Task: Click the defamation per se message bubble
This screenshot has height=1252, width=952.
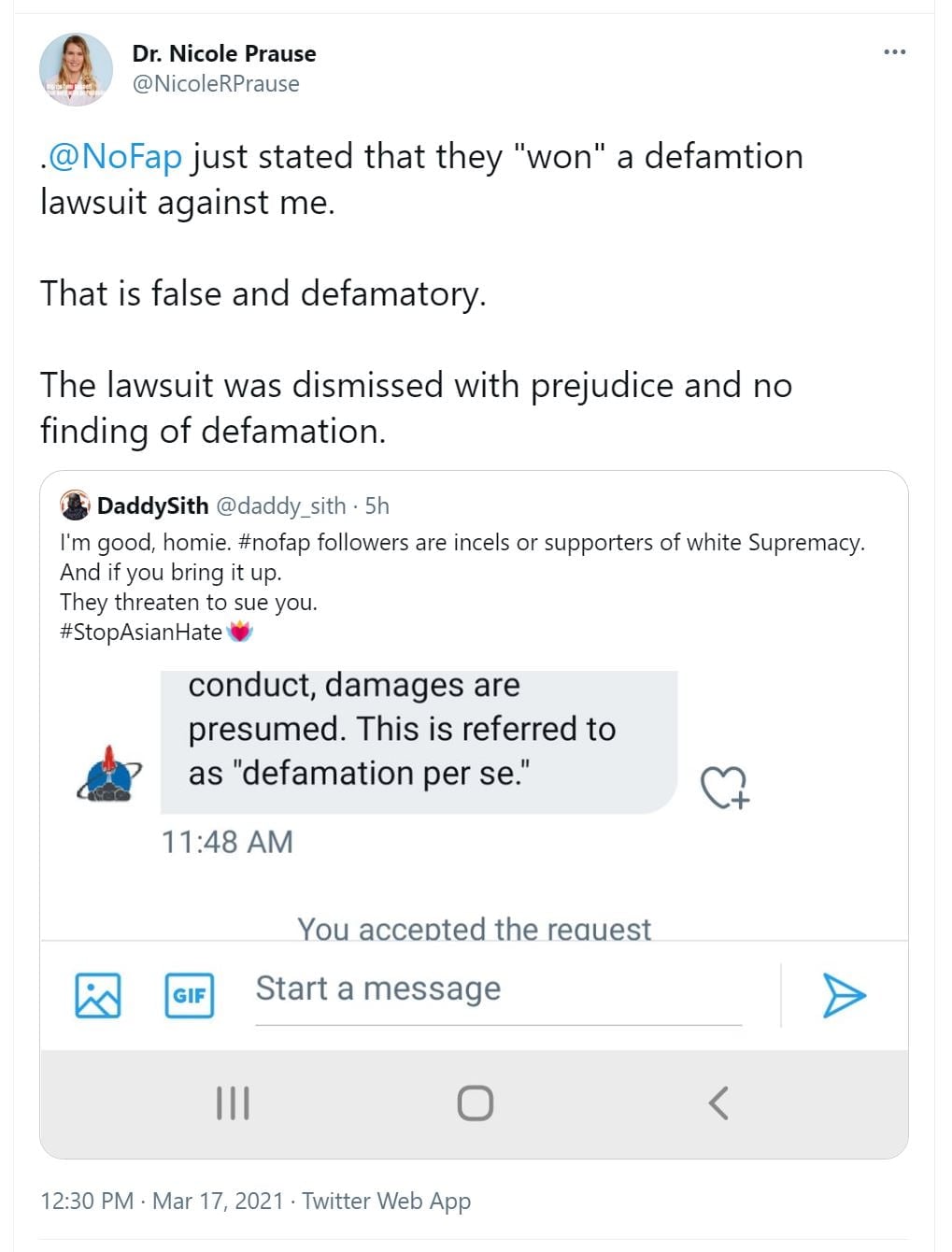Action: click(419, 740)
